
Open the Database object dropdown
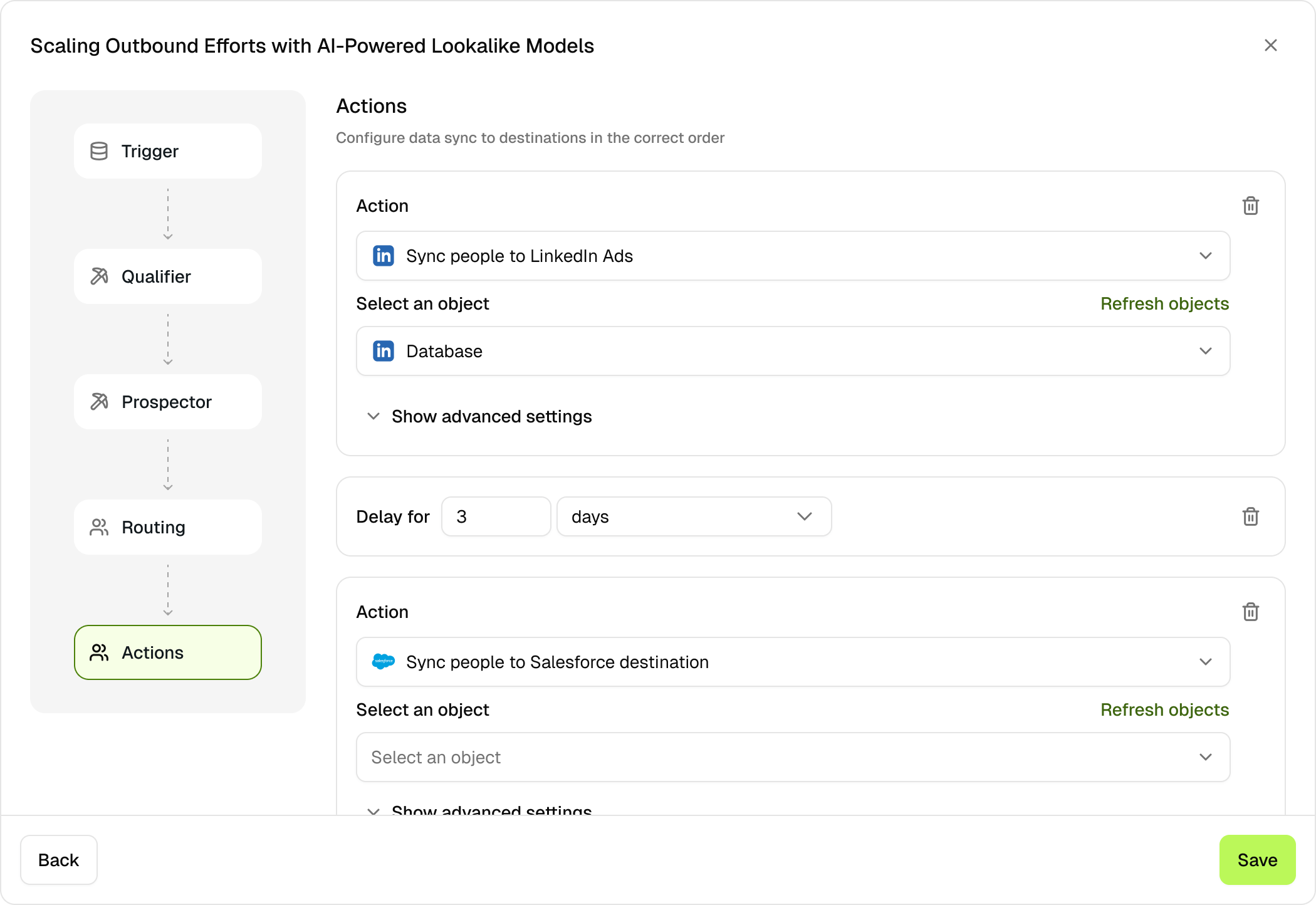pyautogui.click(x=792, y=351)
